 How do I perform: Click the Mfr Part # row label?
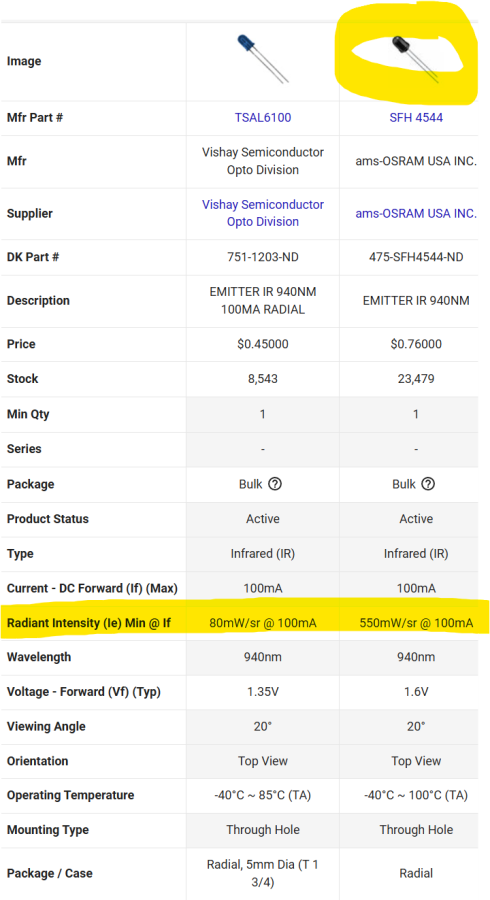click(x=35, y=118)
